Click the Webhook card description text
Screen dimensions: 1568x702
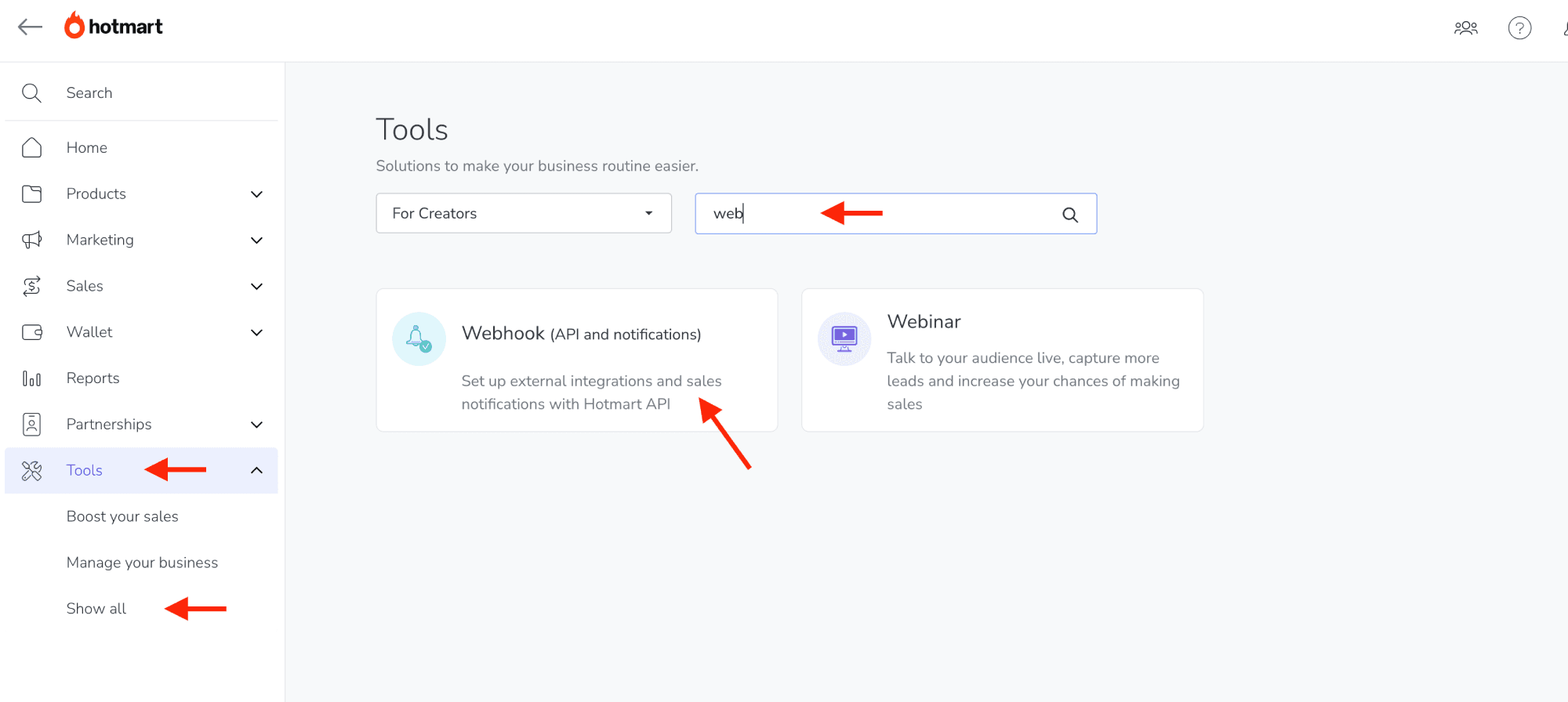[x=591, y=393]
